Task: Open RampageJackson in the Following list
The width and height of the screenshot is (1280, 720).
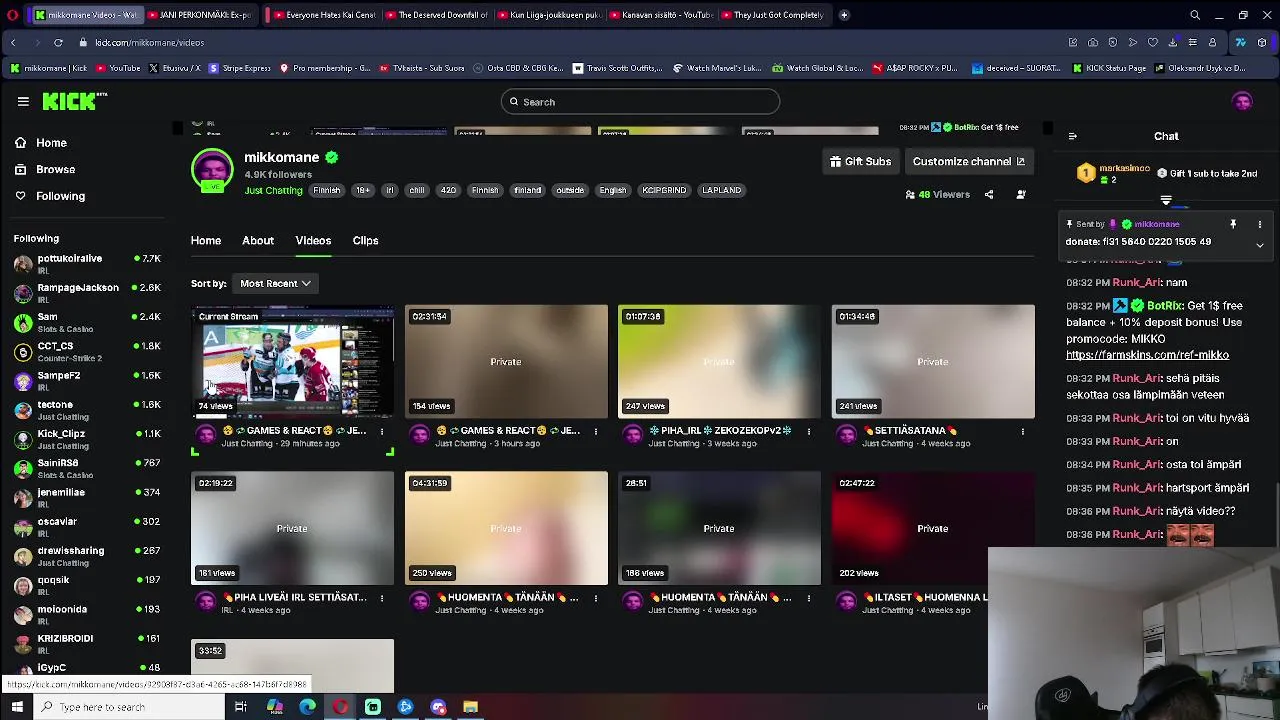Action: pyautogui.click(x=87, y=293)
